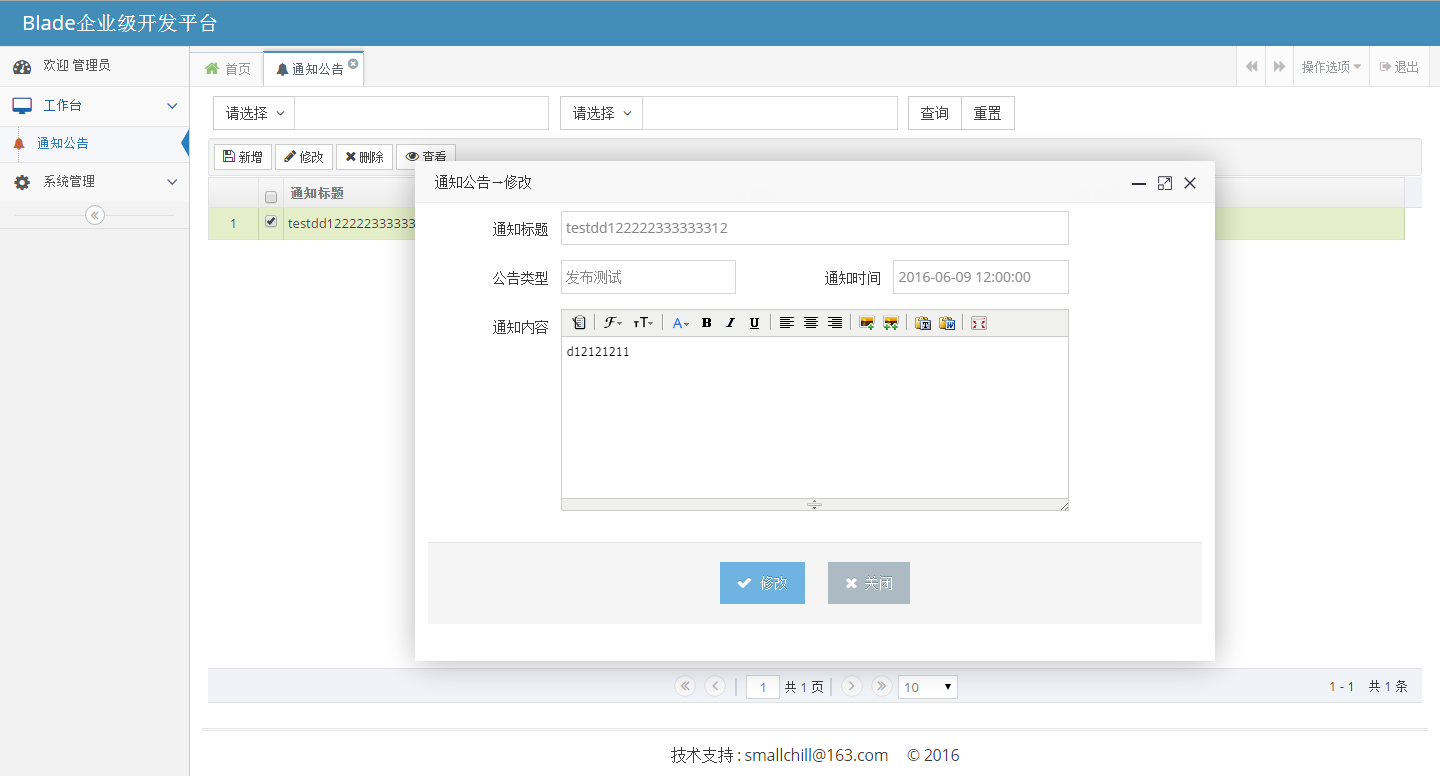This screenshot has height=776, width=1440.
Task: Click the tabs scroll-left arrow
Action: click(x=1251, y=67)
